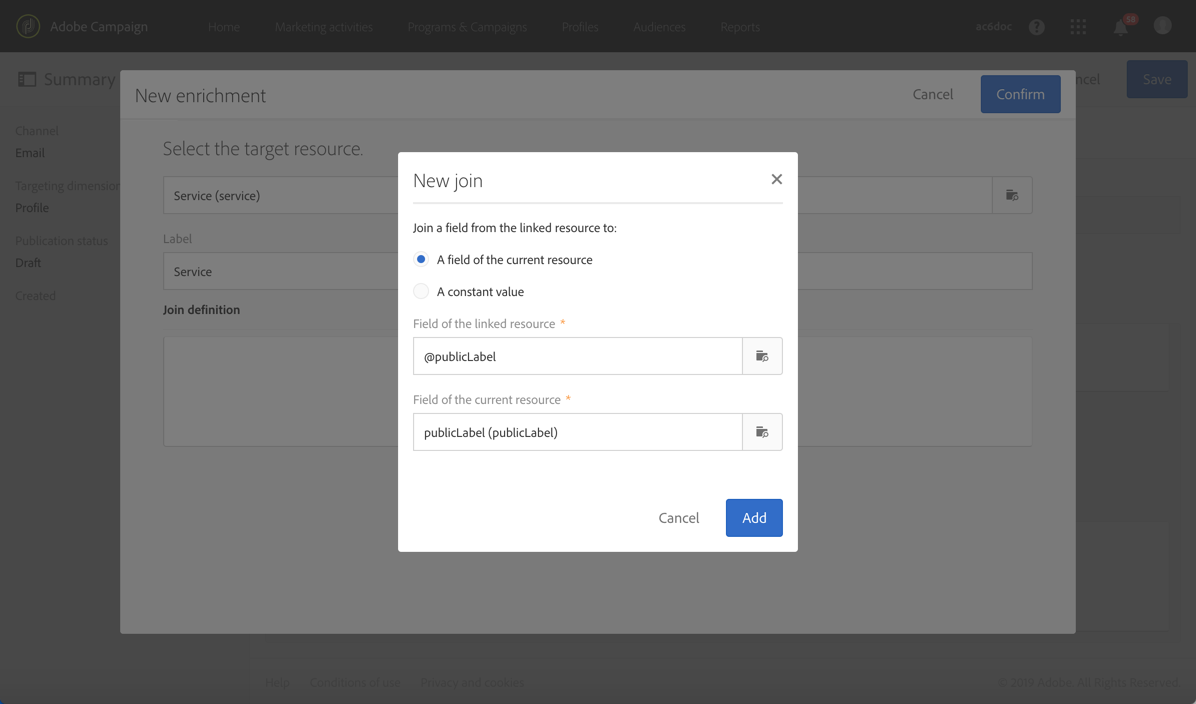The height and width of the screenshot is (704, 1196).
Task: Click the Add button
Action: (754, 518)
